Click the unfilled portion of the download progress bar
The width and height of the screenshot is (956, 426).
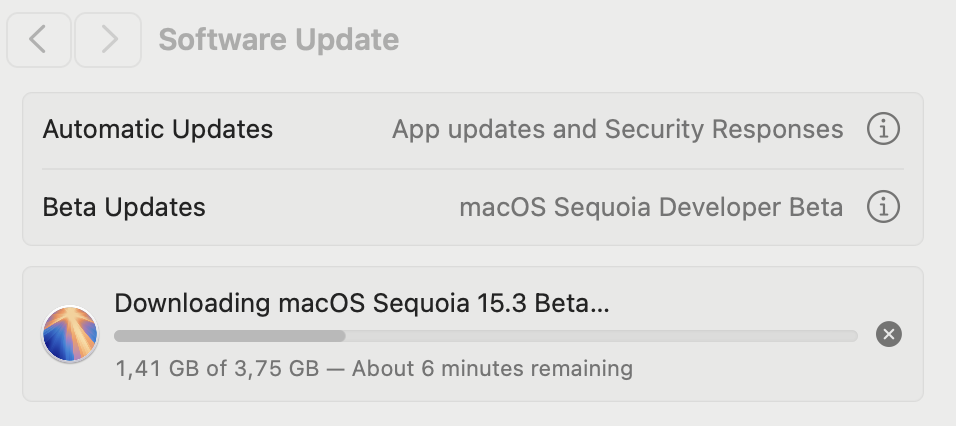point(602,336)
